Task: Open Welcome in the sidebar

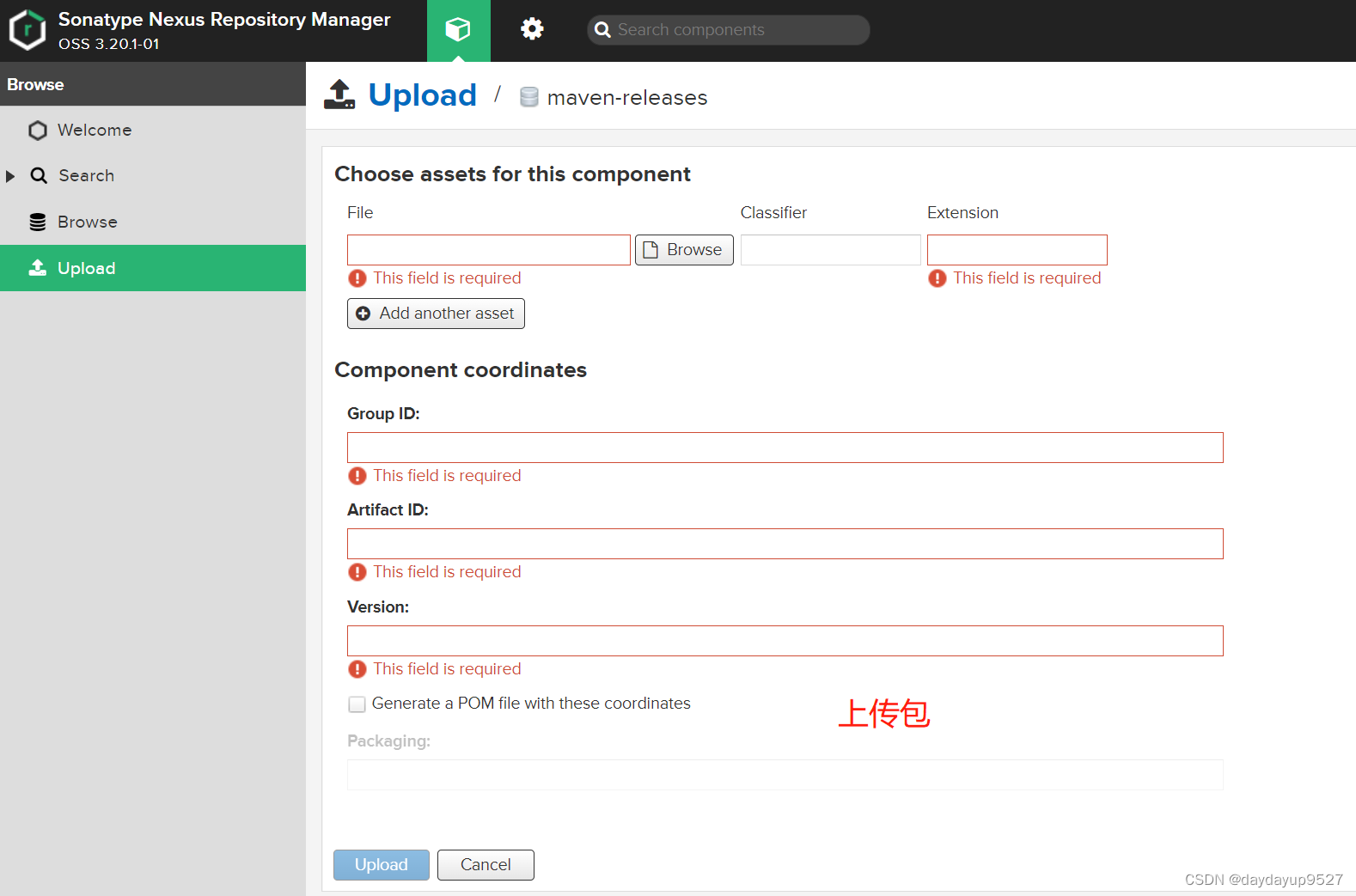Action: click(x=153, y=130)
